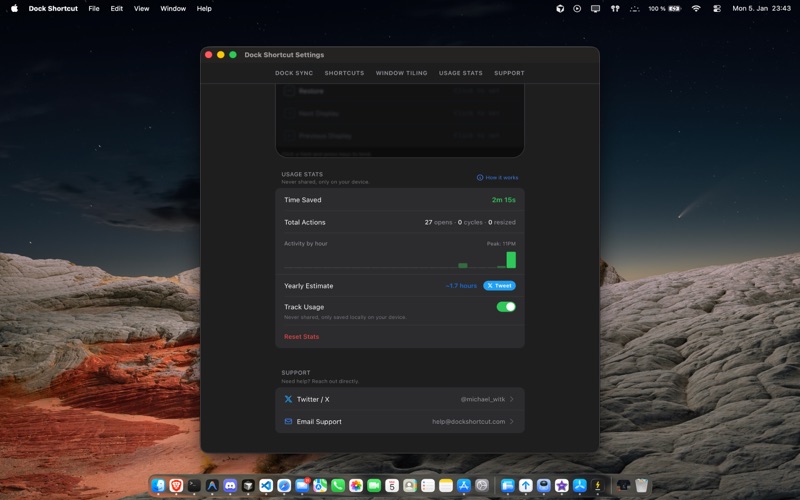Open Terminal from the Dock

(x=194, y=485)
